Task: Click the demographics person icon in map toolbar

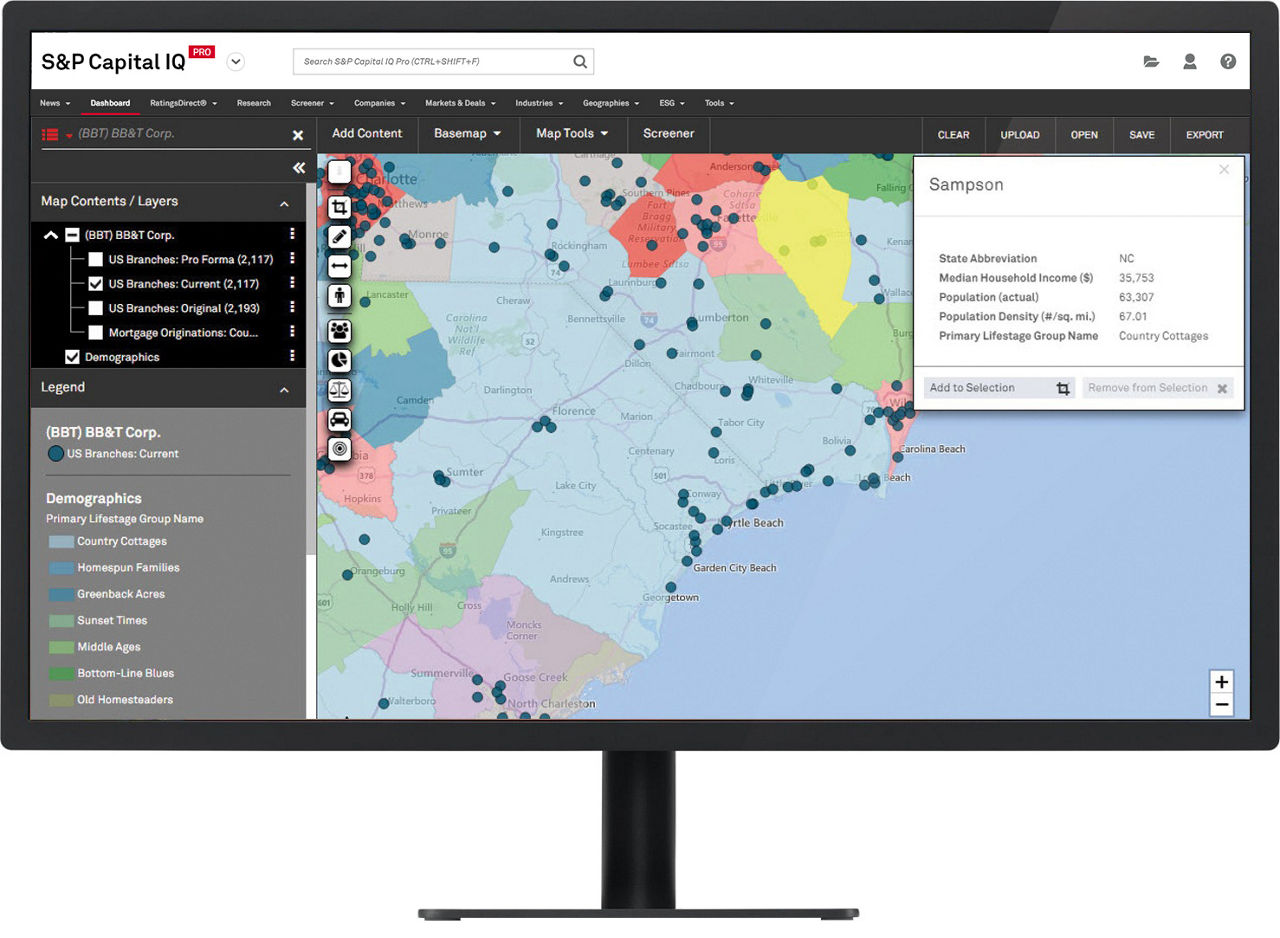Action: [x=339, y=296]
